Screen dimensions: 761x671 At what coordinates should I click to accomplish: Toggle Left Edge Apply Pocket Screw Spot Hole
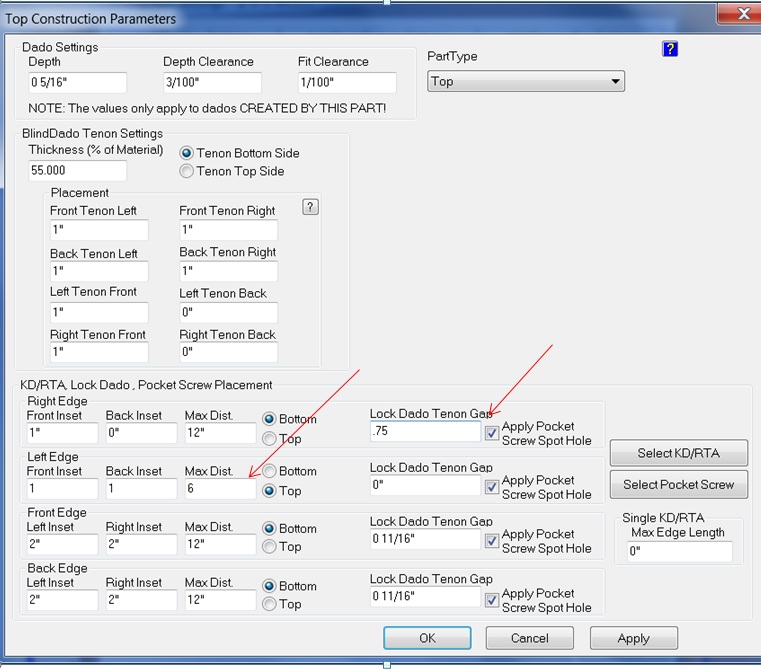(491, 487)
